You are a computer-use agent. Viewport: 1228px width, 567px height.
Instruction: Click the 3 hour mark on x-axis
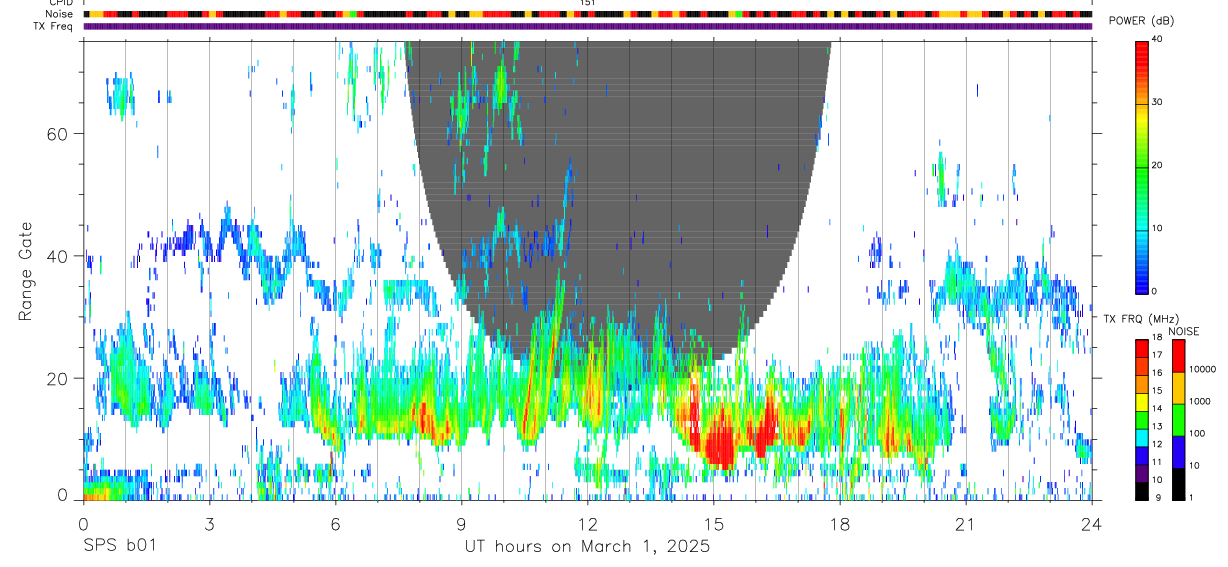(209, 524)
